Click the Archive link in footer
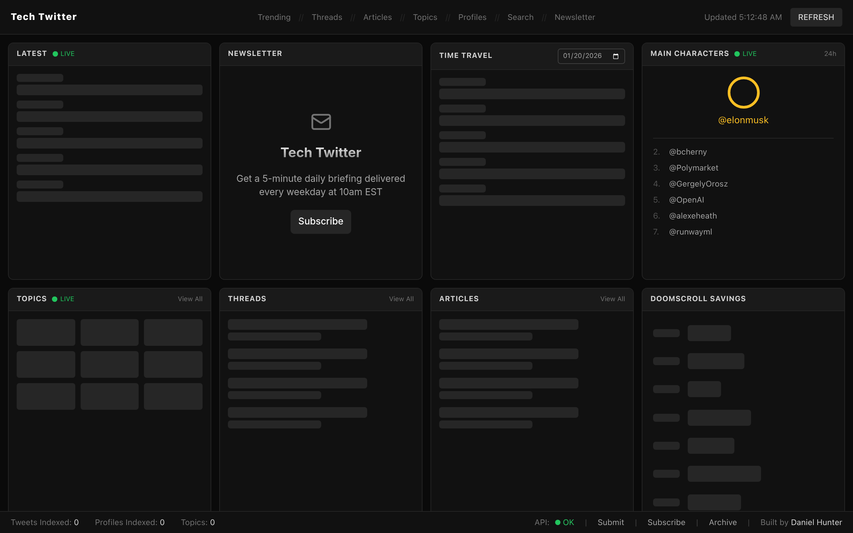 [x=722, y=523]
